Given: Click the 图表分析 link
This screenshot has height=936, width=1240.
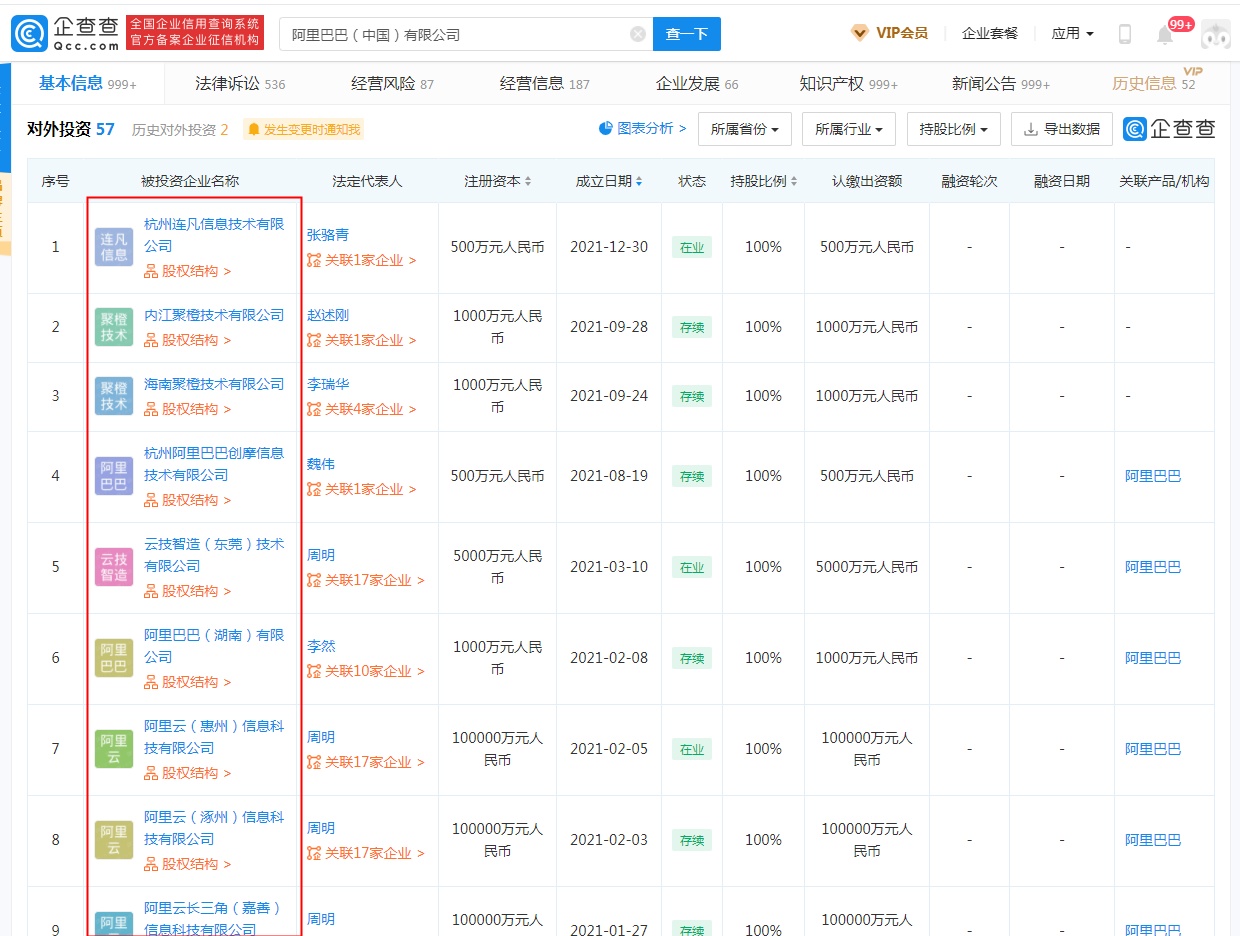Looking at the screenshot, I should 643,128.
